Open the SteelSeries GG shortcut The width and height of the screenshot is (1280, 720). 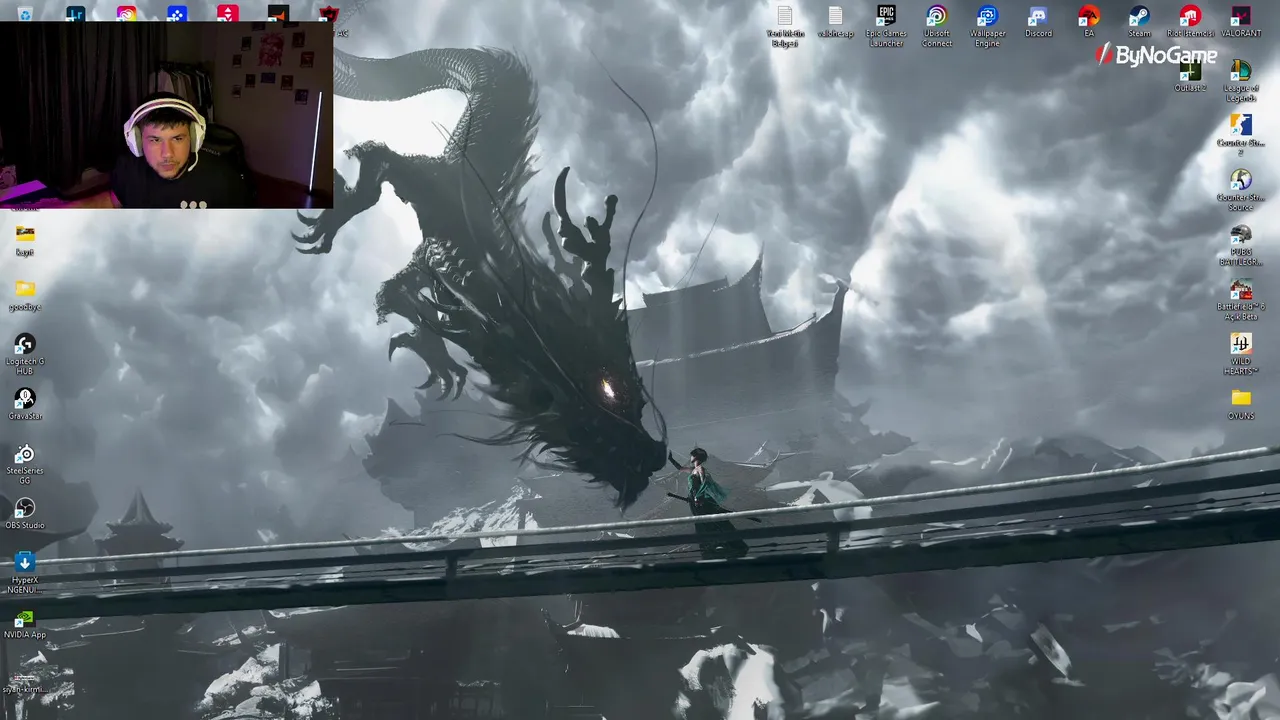tap(25, 464)
